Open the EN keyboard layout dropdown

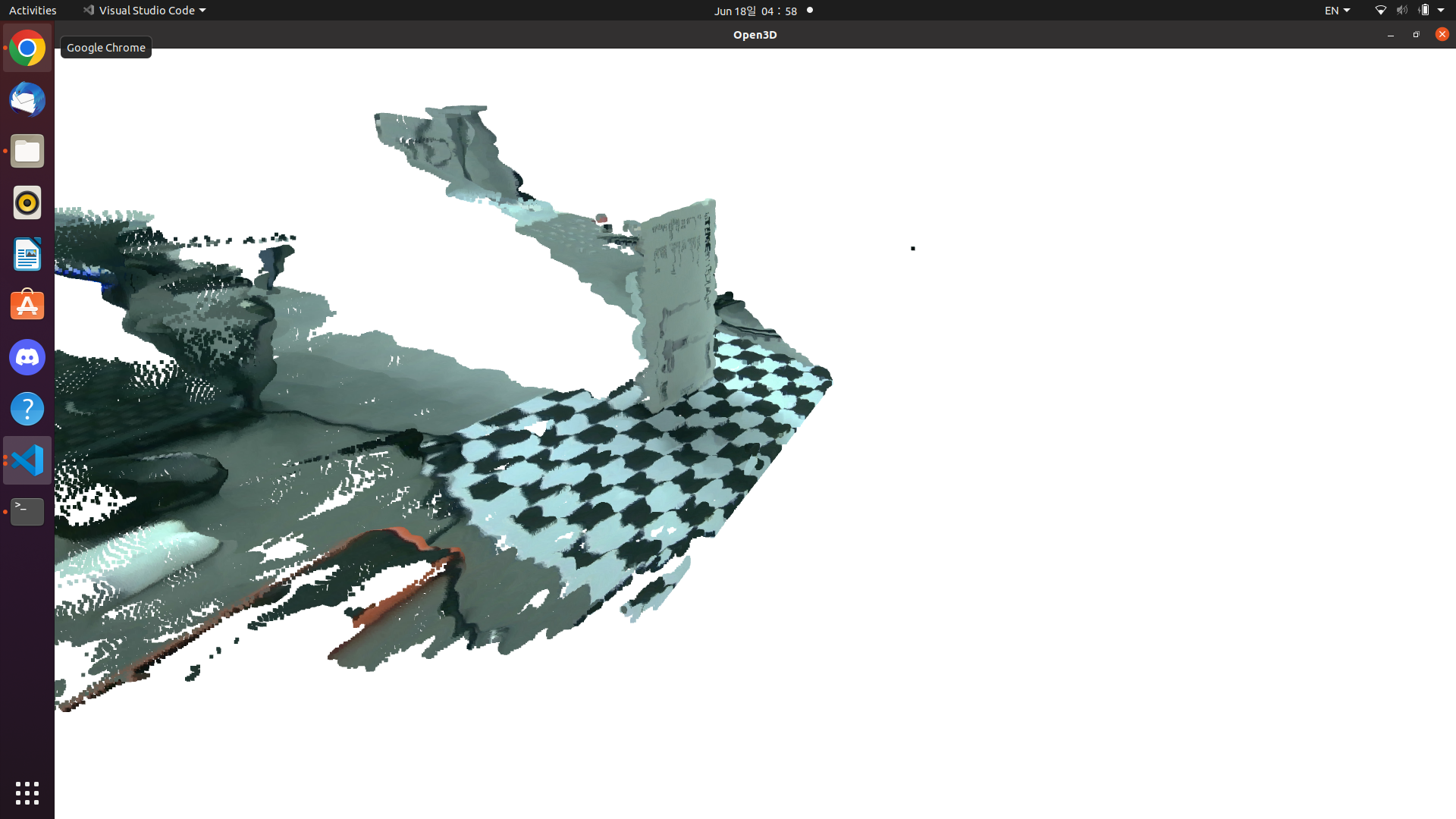coord(1337,10)
